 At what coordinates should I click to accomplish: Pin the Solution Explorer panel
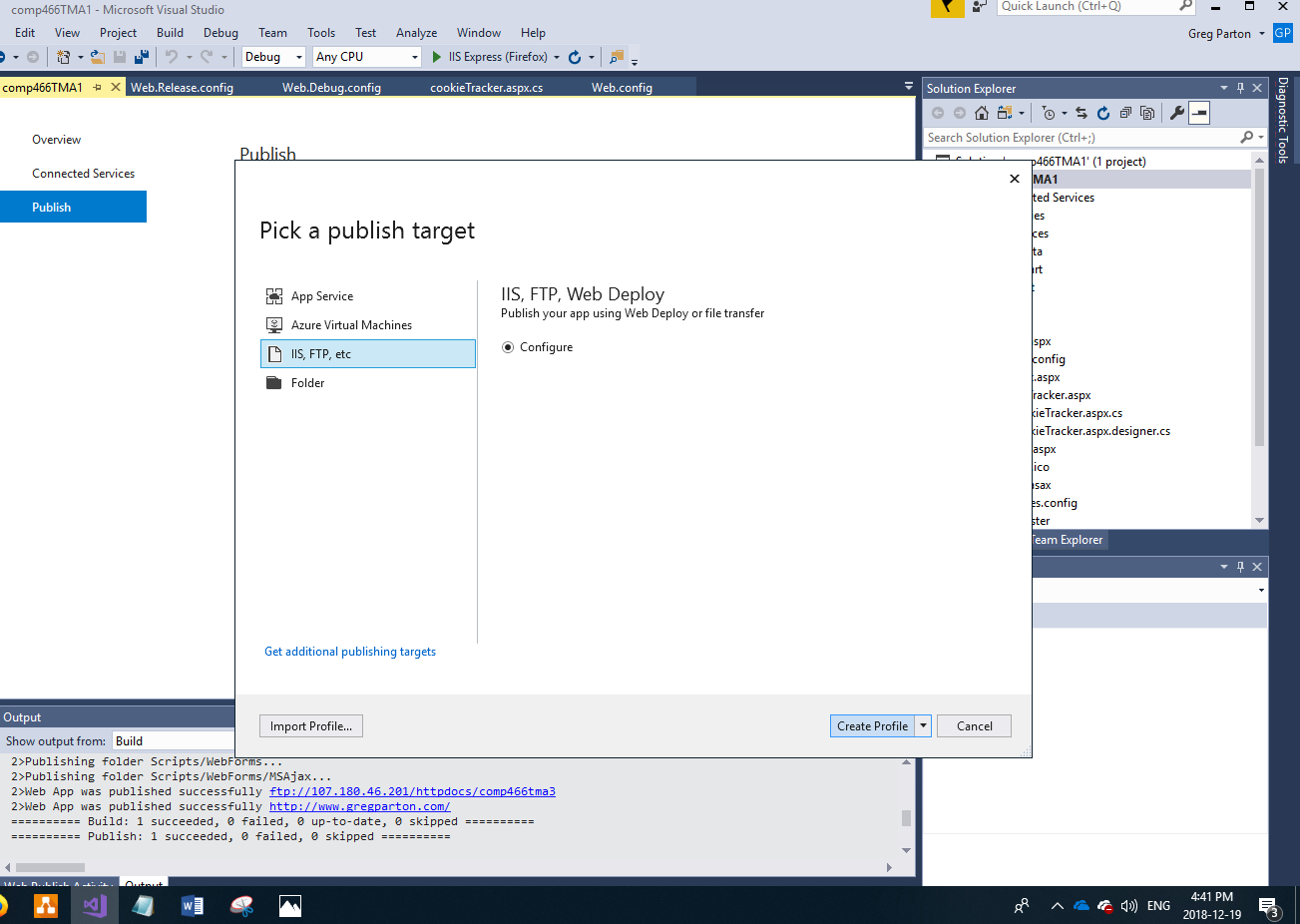[x=1241, y=88]
